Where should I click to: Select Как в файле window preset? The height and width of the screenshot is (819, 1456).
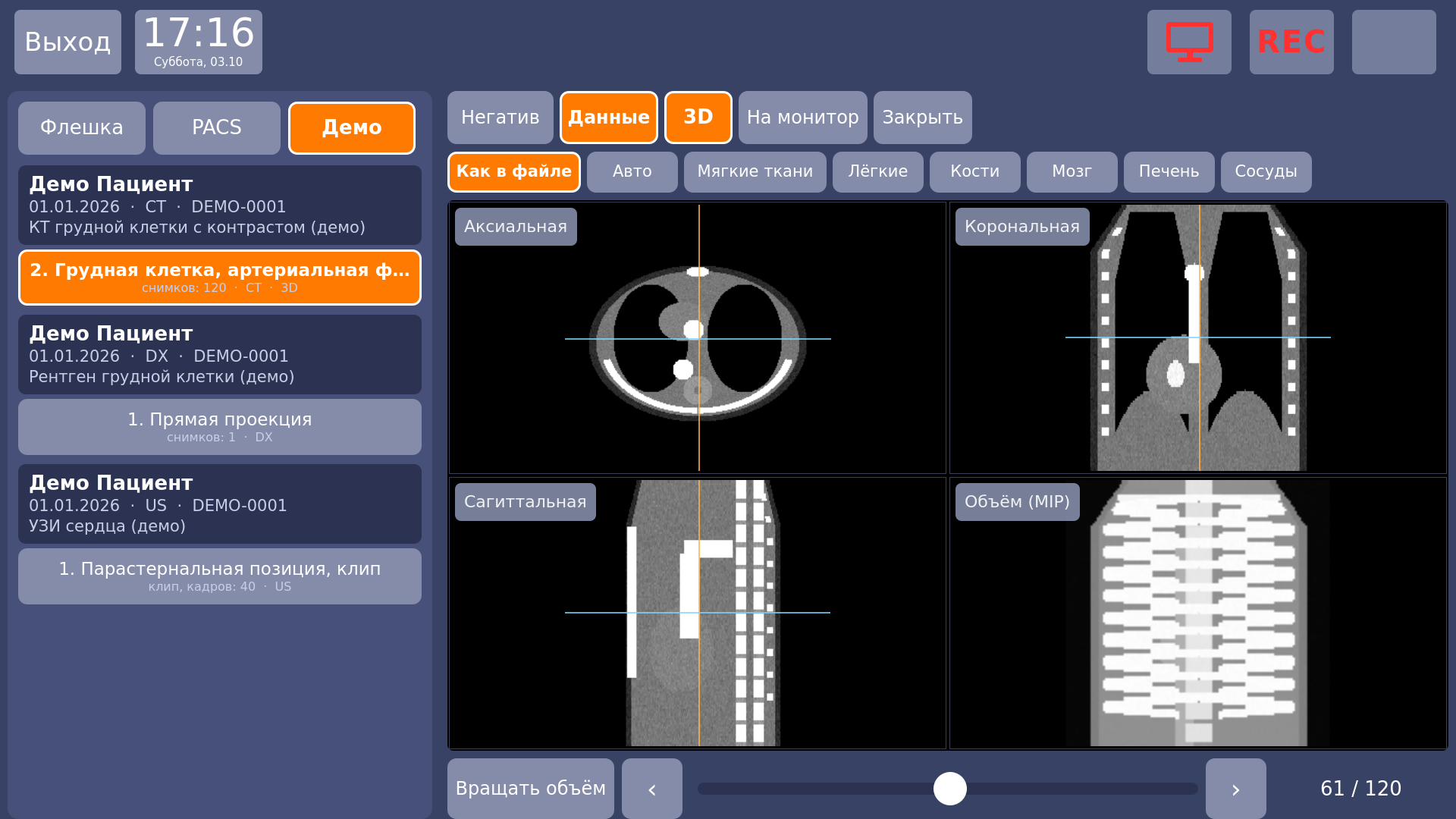[514, 172]
